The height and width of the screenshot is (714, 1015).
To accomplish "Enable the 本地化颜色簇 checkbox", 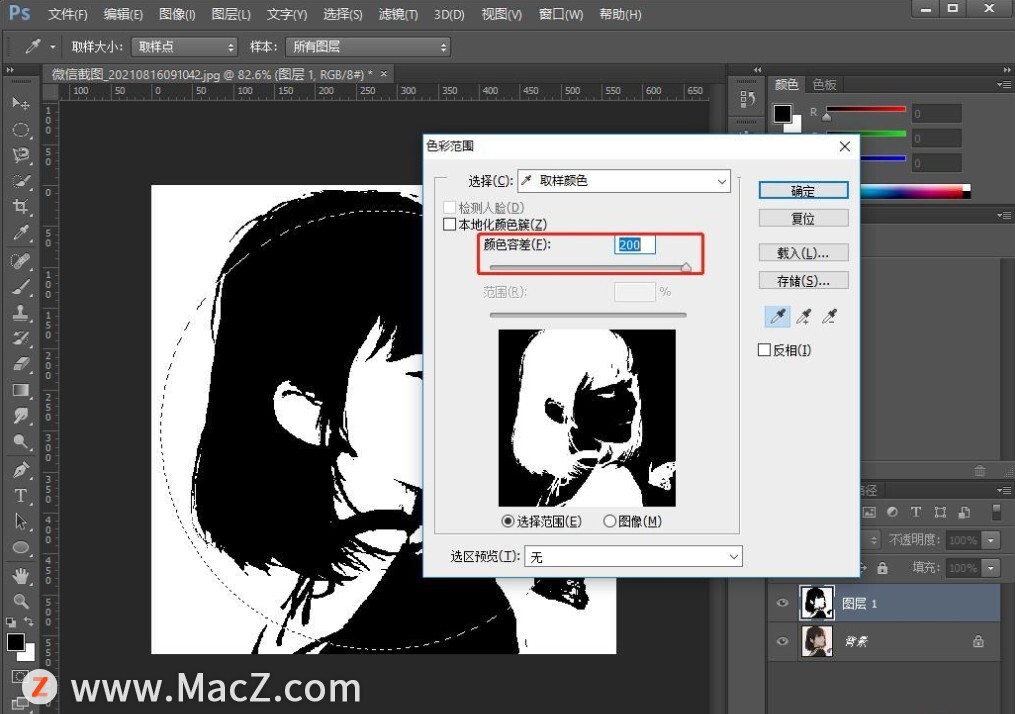I will click(x=449, y=225).
